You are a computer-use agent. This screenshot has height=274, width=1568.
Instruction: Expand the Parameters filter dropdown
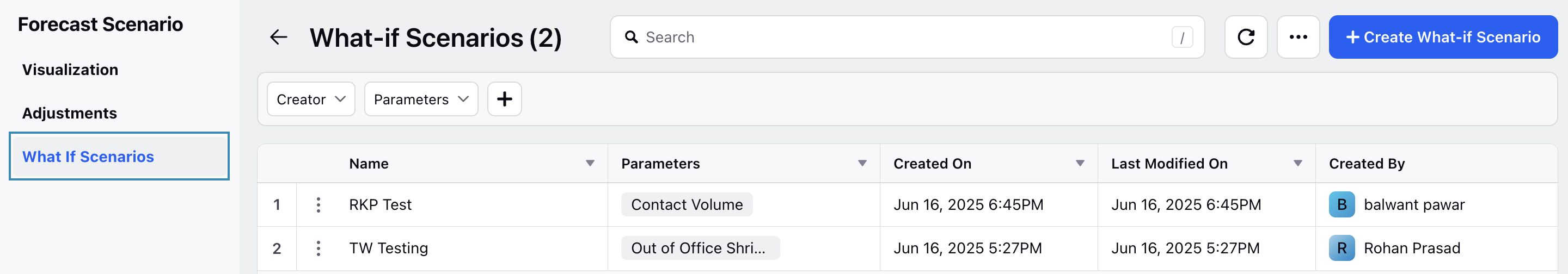[x=421, y=99]
